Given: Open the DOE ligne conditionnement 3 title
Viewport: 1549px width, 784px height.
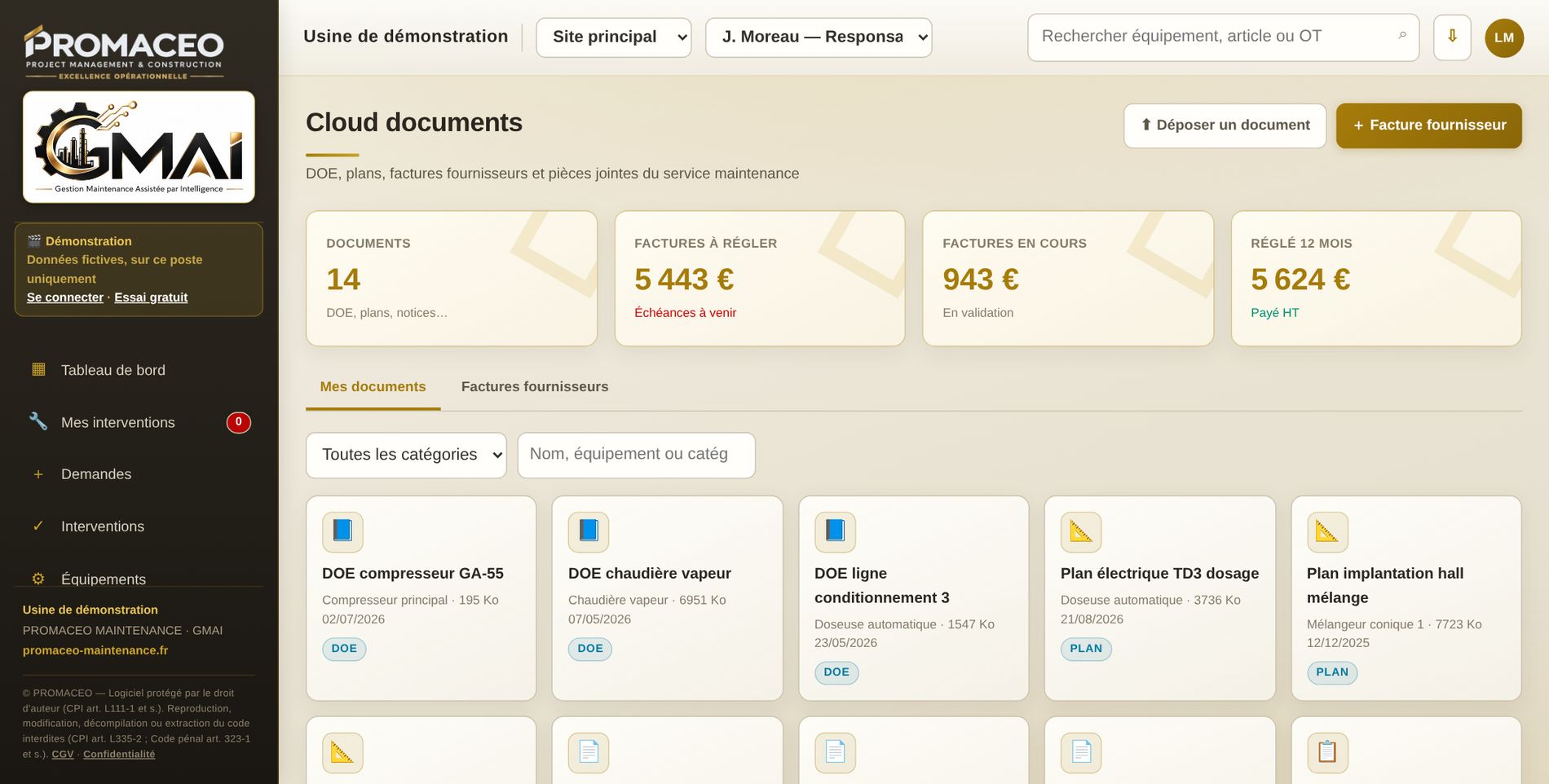Looking at the screenshot, I should pyautogui.click(x=882, y=585).
